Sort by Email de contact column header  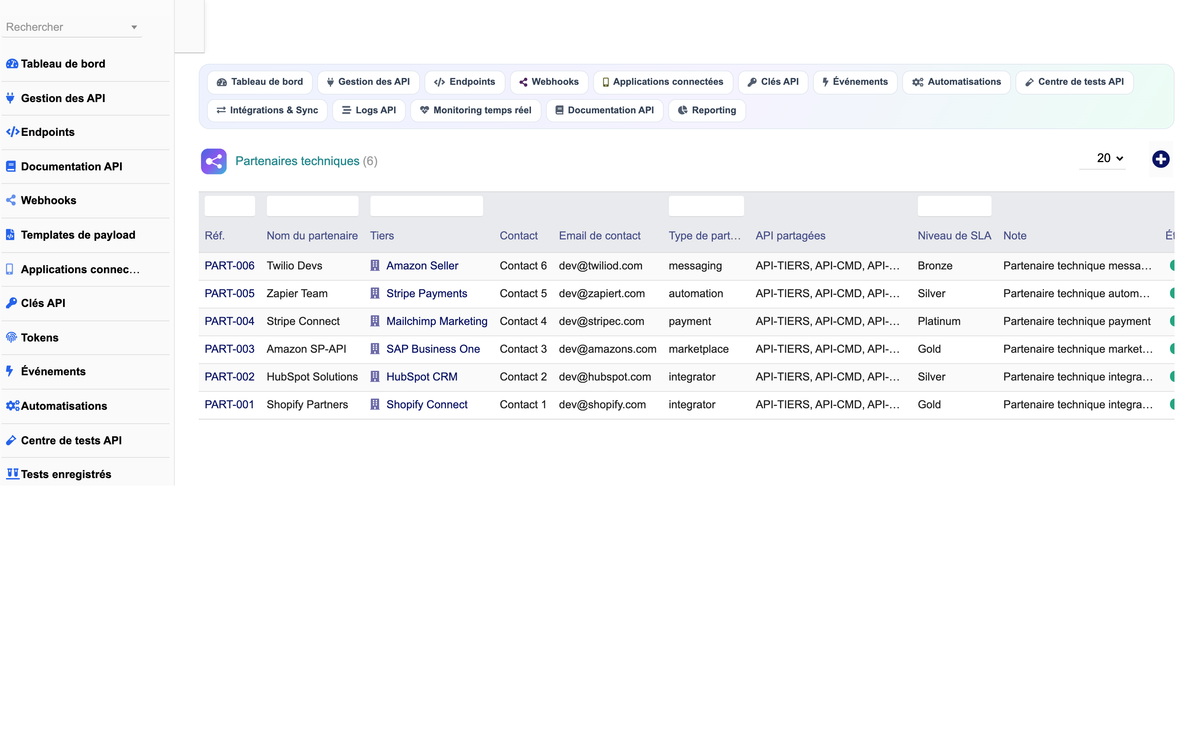600,236
